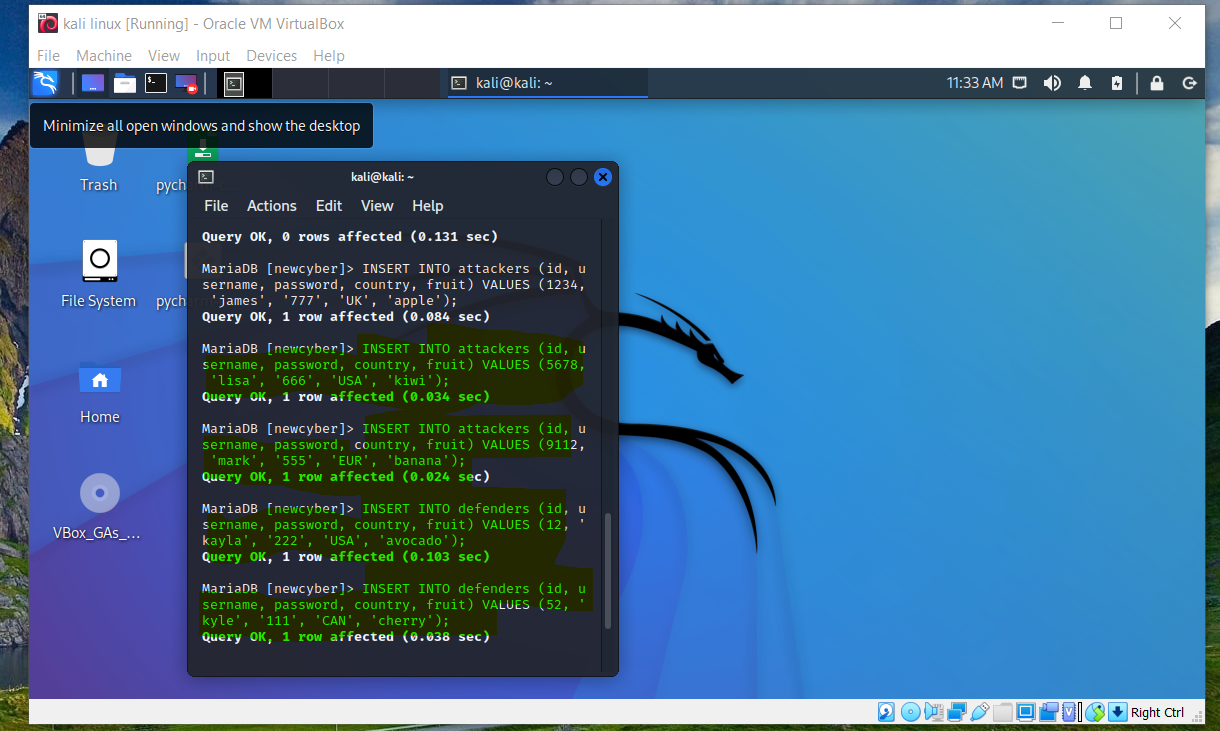Open the VirtualBox optical disk status icon
1220x731 pixels.
coord(910,712)
